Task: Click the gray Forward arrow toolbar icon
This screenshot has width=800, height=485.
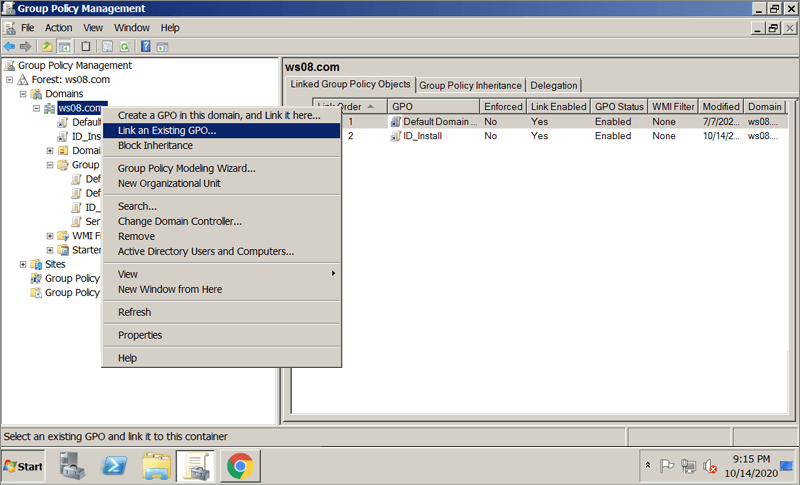Action: click(x=25, y=47)
